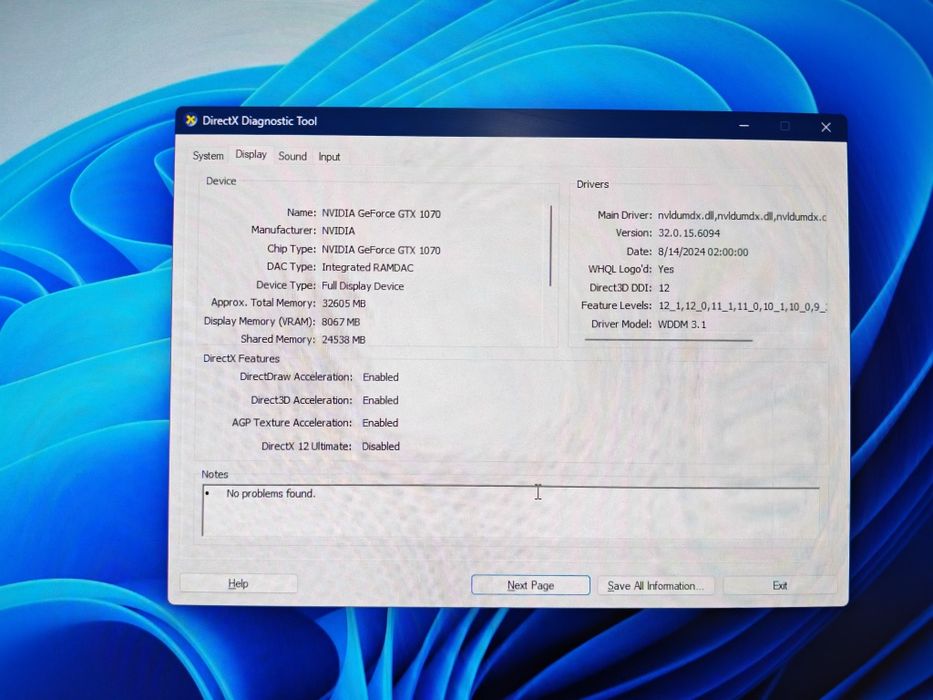The height and width of the screenshot is (700, 933).
Task: Click the DirectX Features group label
Action: tap(241, 358)
